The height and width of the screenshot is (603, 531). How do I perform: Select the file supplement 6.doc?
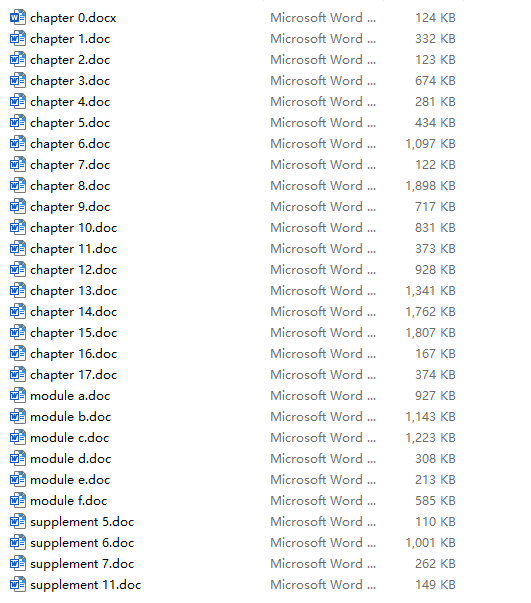82,543
